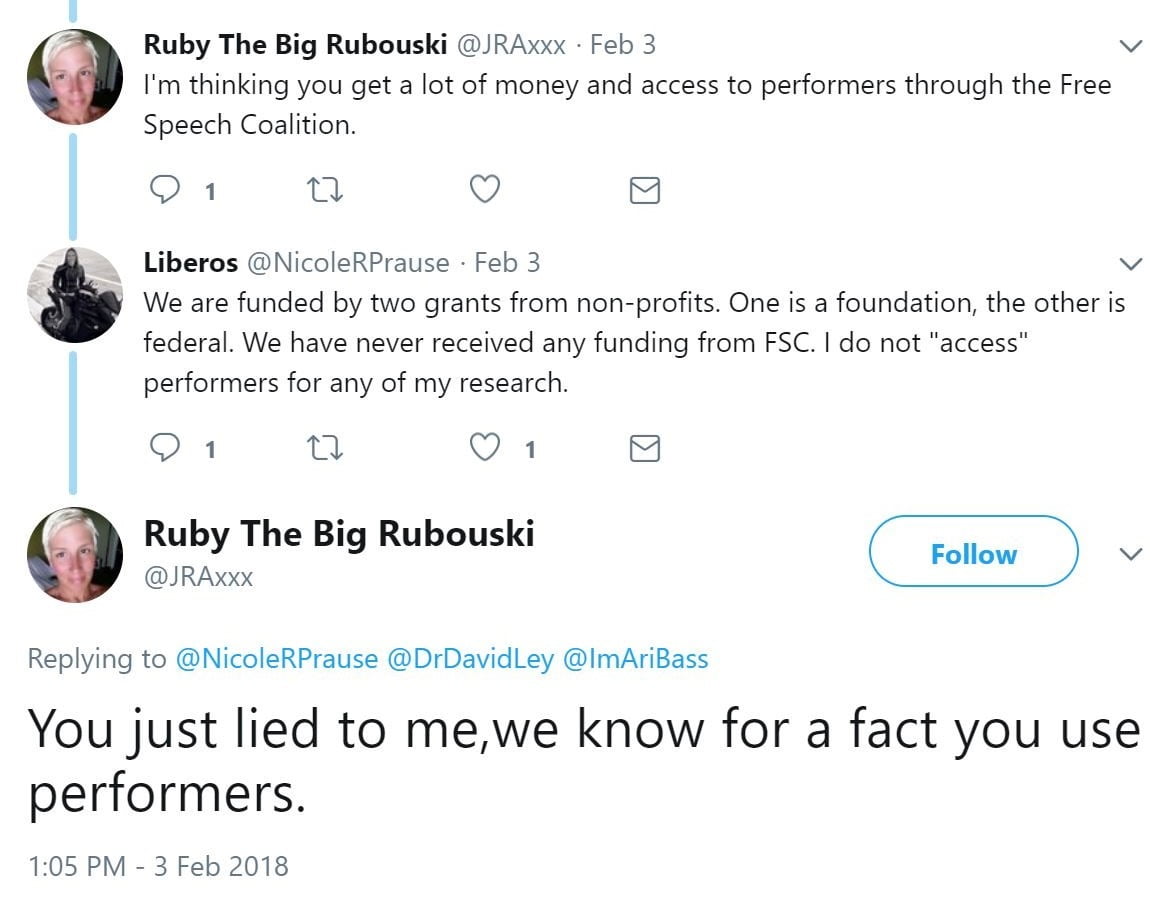Viewport: 1150px width, 899px height.
Task: Open the 1:05 PM - 3 Feb 2018 timestamp
Action: click(x=158, y=865)
